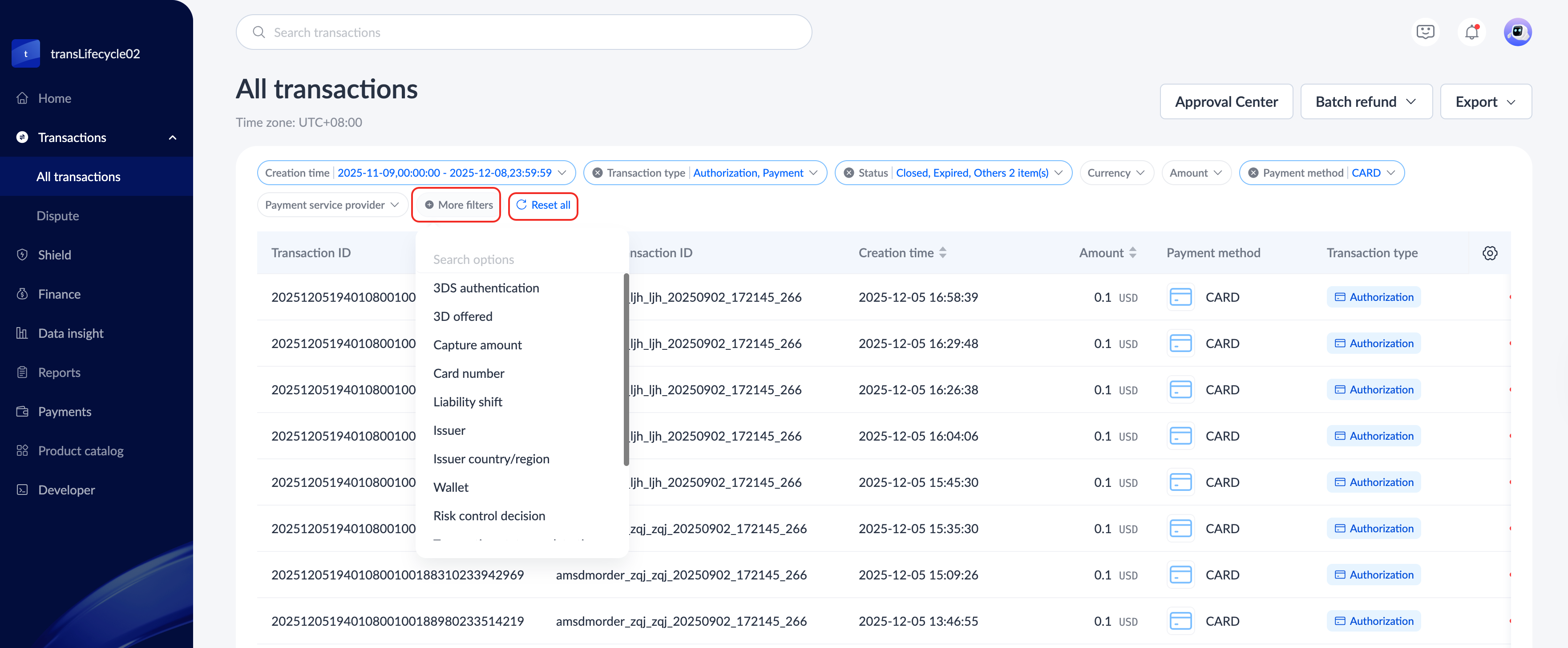Screen dimensions: 1568x648
Task: Remove the Payment method CARD filter
Action: tap(1253, 173)
